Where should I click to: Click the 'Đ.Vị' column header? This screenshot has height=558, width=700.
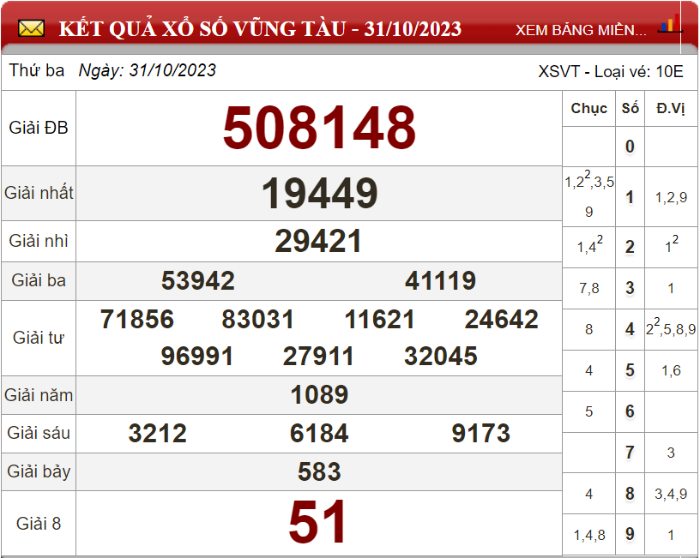[671, 108]
